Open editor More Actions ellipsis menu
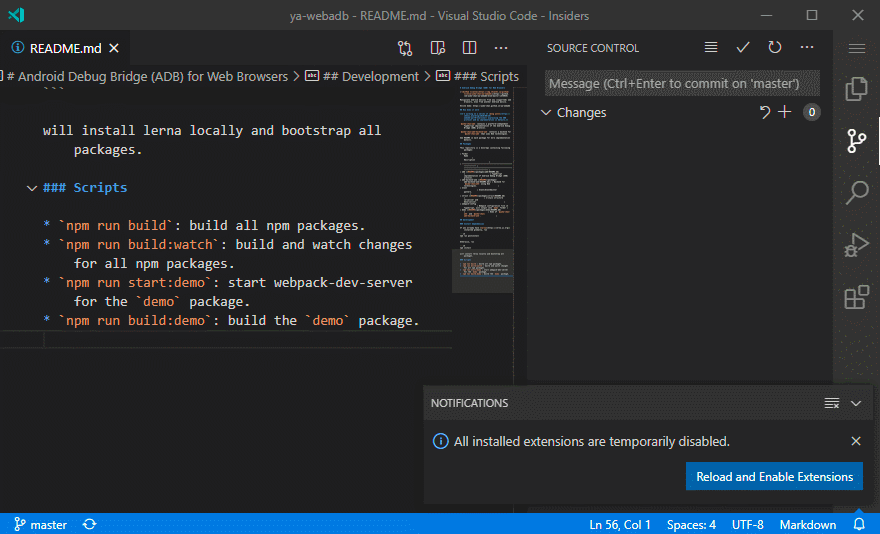This screenshot has height=534, width=880. (501, 48)
